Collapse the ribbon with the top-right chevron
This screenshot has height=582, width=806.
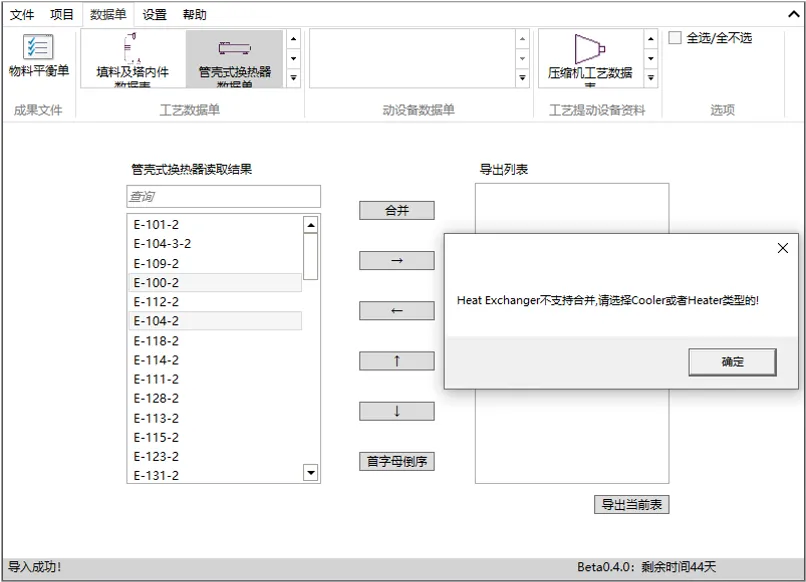point(794,14)
